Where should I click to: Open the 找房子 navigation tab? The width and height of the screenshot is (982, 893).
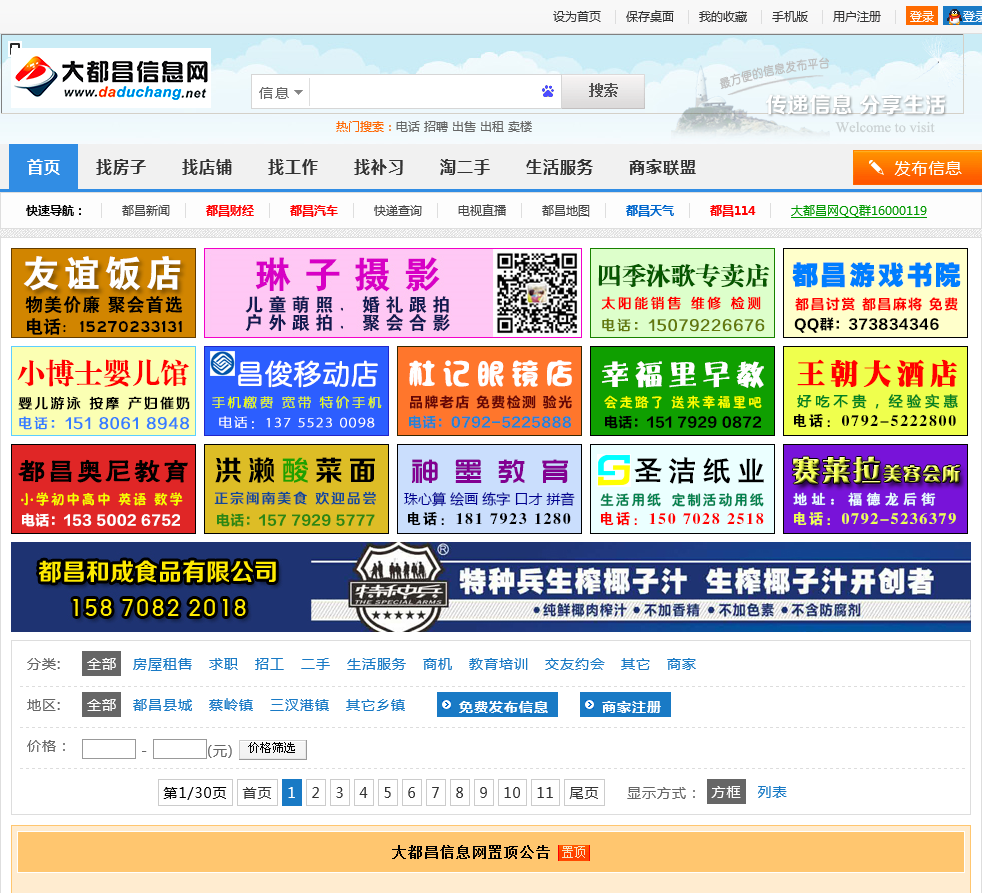(121, 167)
